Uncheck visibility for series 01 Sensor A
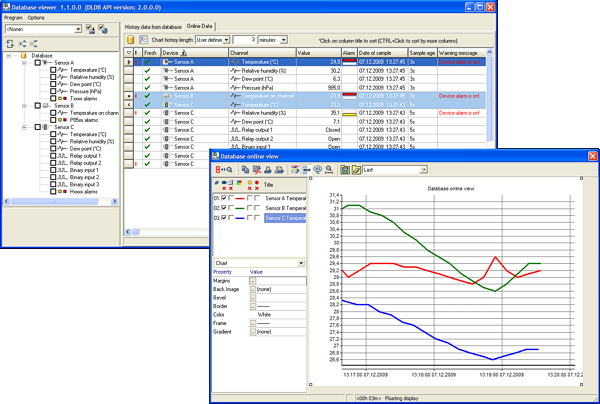Image resolution: width=600 pixels, height=404 pixels. [224, 198]
